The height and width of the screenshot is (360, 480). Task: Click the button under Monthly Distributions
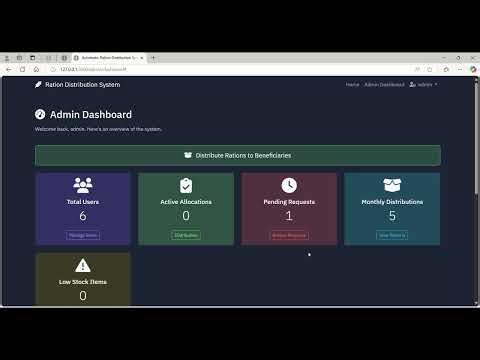point(392,235)
